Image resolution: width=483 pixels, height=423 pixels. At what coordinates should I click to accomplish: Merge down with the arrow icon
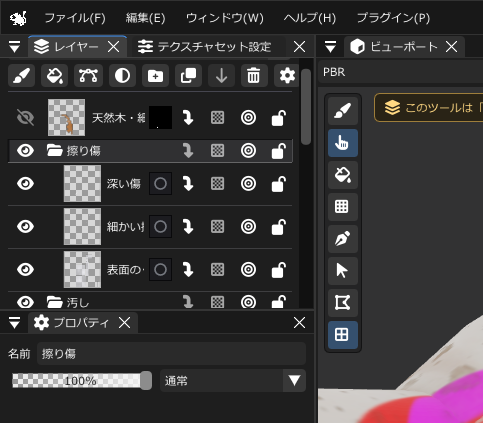tap(221, 76)
